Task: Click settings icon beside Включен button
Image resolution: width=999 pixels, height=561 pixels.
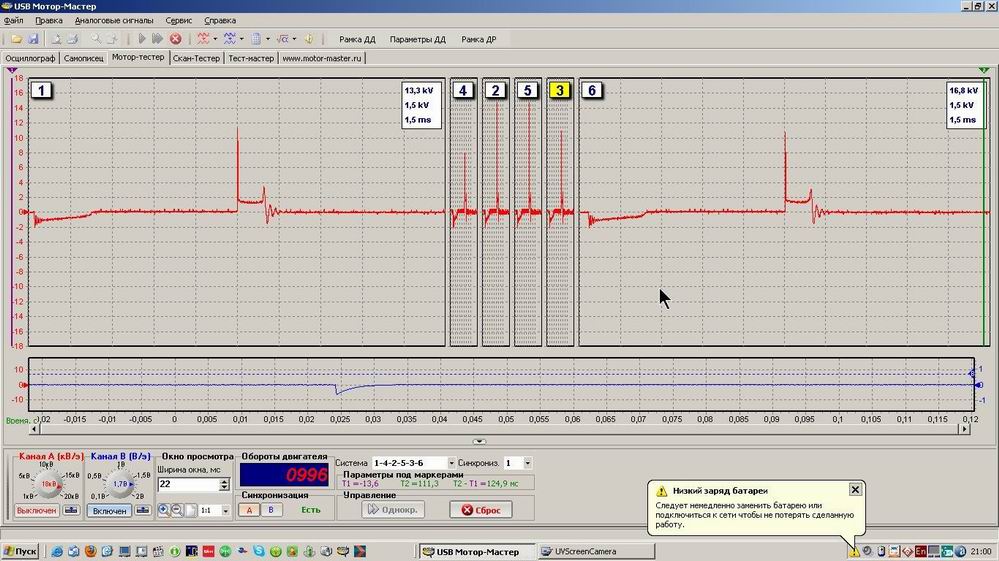Action: [143, 510]
